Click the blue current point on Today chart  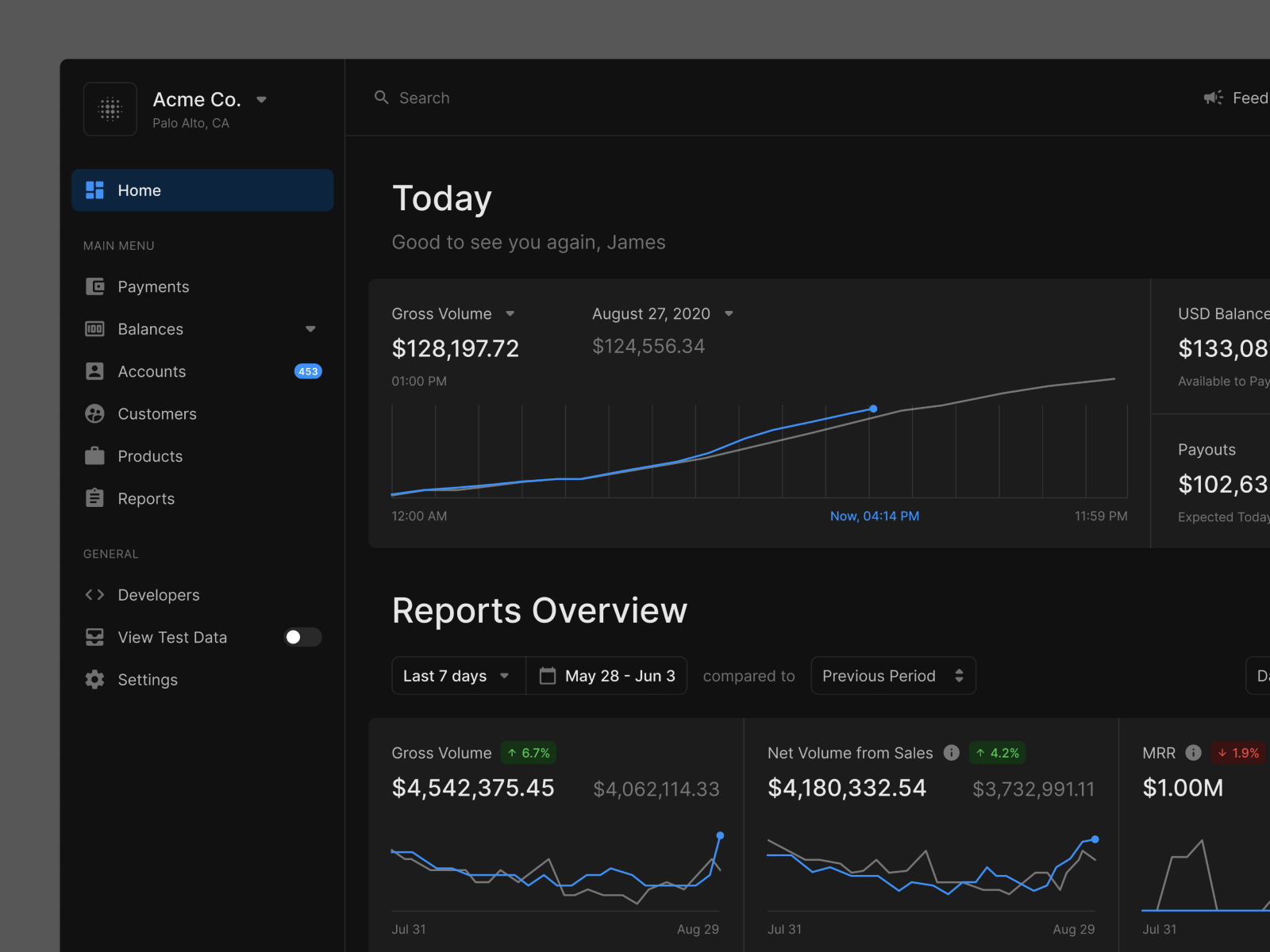[873, 409]
